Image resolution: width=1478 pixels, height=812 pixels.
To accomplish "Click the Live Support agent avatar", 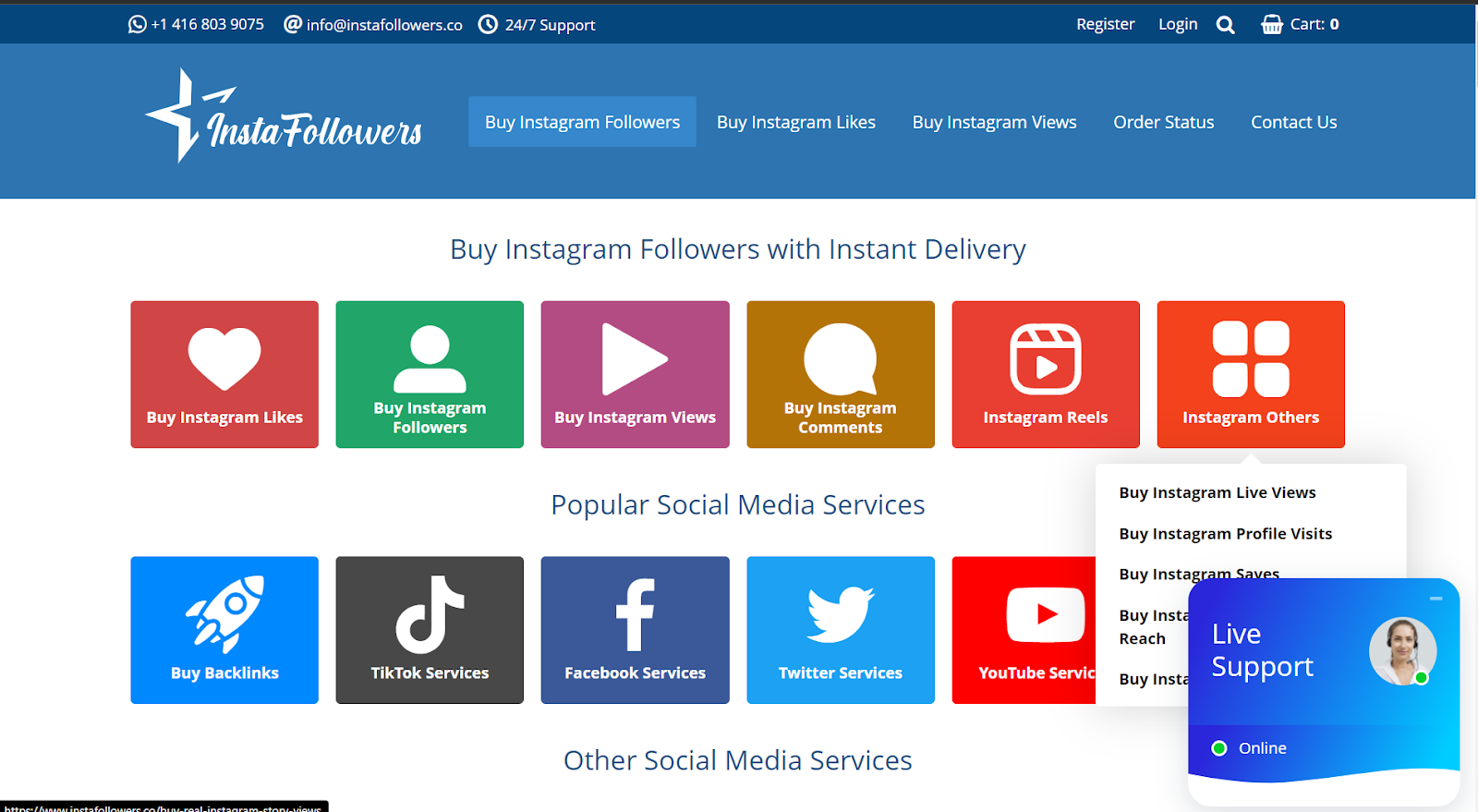I will pyautogui.click(x=1402, y=651).
